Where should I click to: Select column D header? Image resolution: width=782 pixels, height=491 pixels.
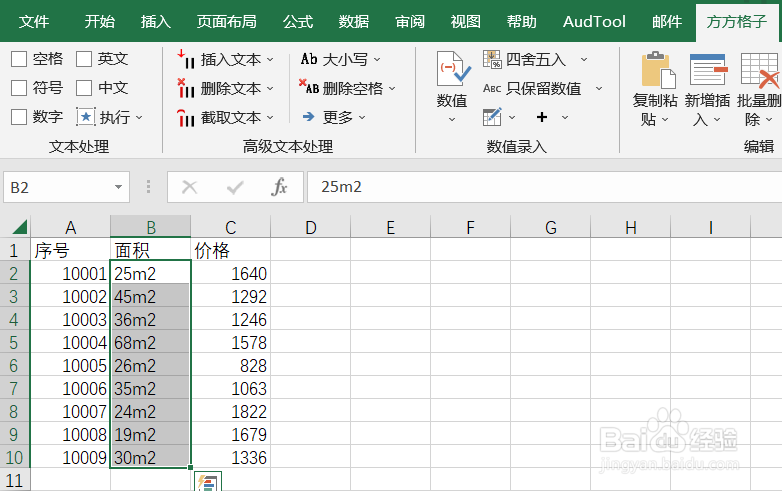pyautogui.click(x=311, y=227)
